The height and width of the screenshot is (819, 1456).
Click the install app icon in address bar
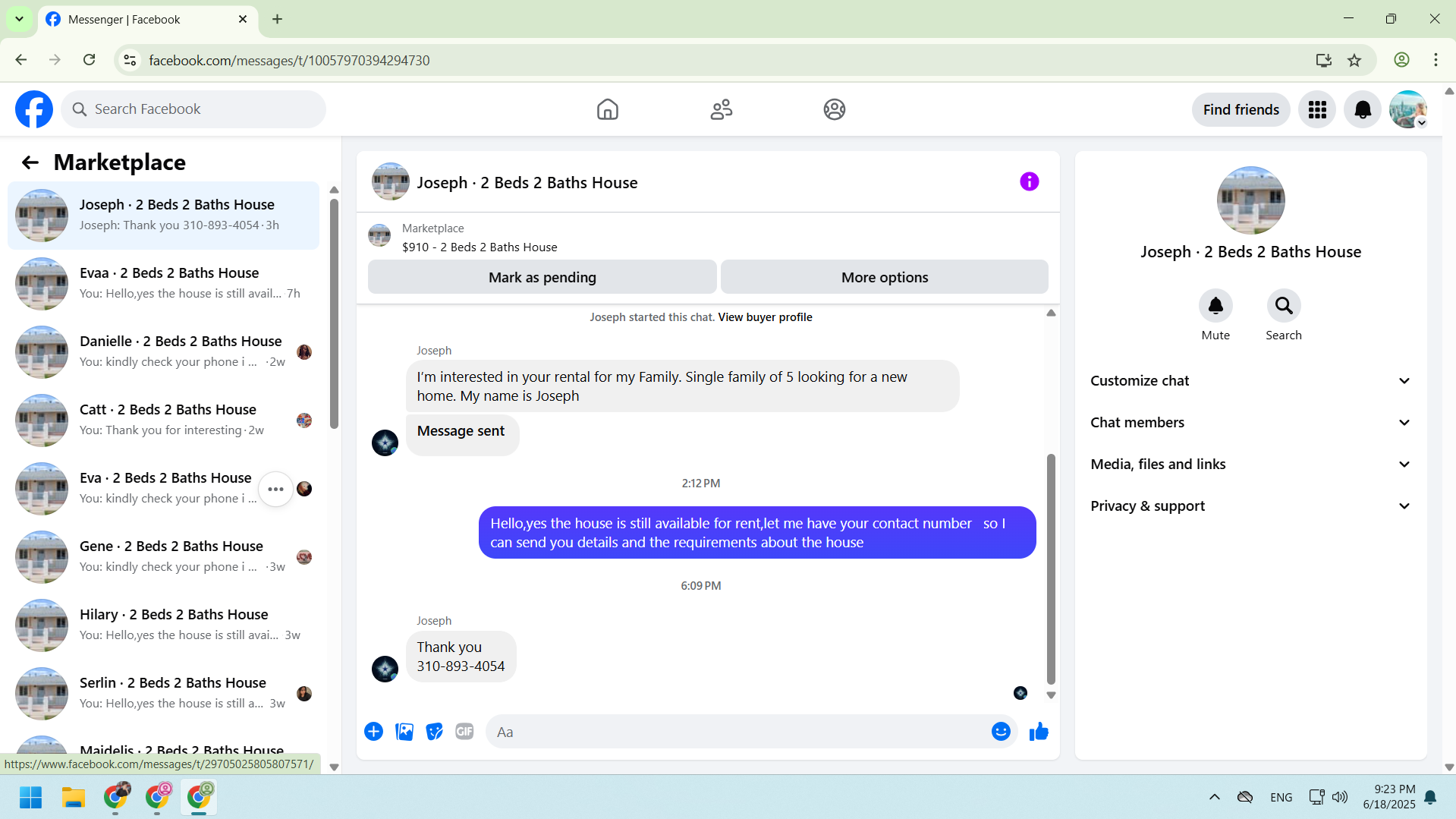pyautogui.click(x=1324, y=60)
